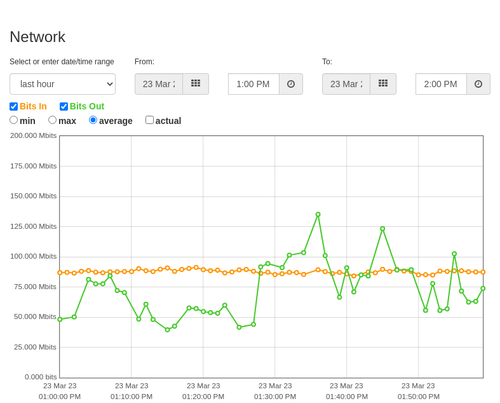Select the min radio button

tap(14, 120)
